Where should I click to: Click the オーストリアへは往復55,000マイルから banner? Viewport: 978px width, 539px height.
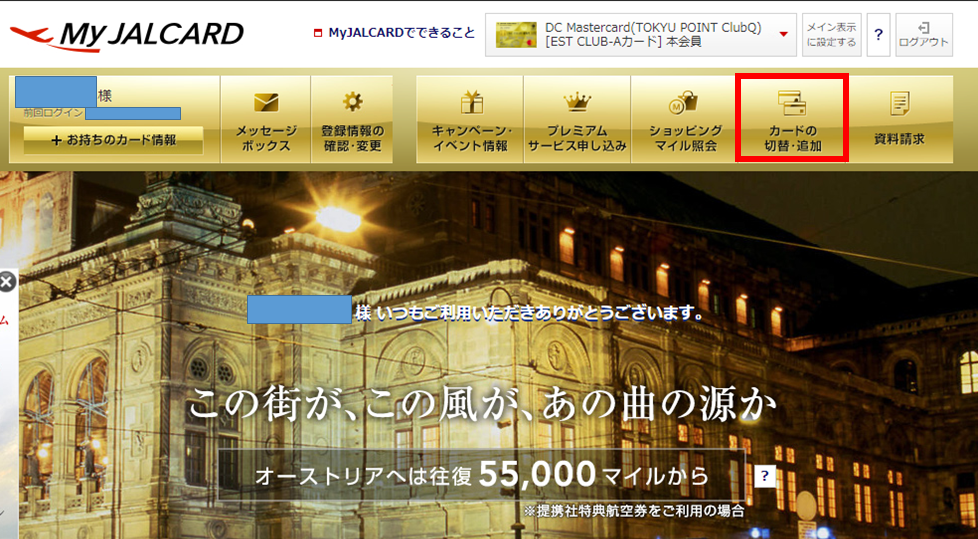point(481,474)
